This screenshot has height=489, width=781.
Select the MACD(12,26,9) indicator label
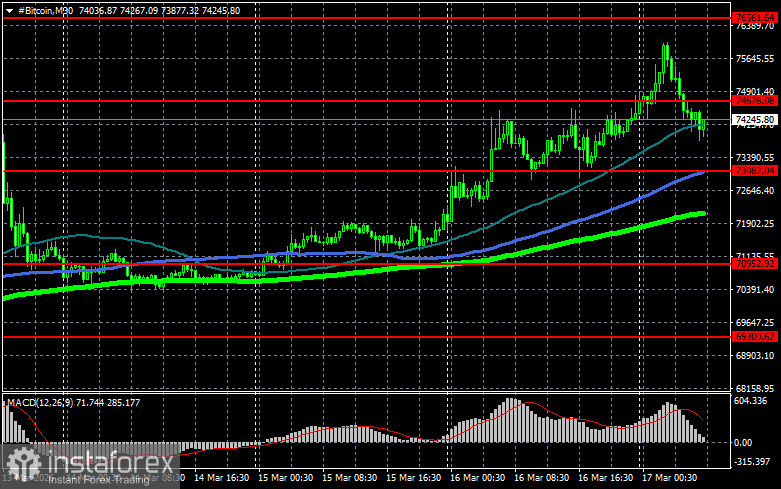[40, 402]
